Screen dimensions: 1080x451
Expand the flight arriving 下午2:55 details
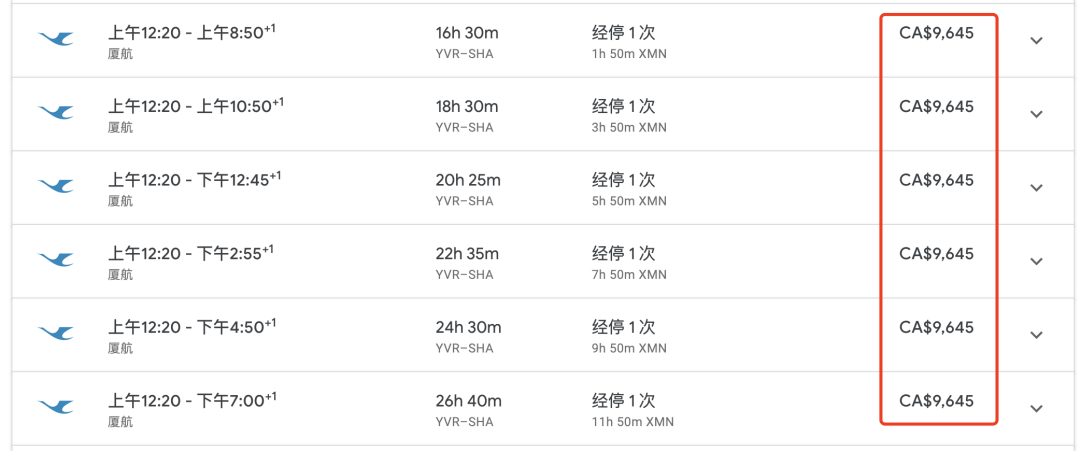[x=1037, y=262]
